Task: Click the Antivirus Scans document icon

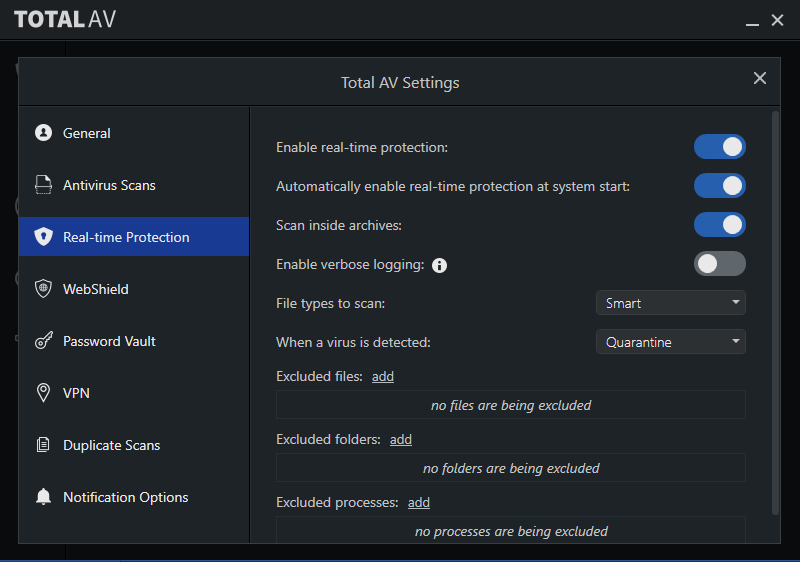Action: (43, 185)
